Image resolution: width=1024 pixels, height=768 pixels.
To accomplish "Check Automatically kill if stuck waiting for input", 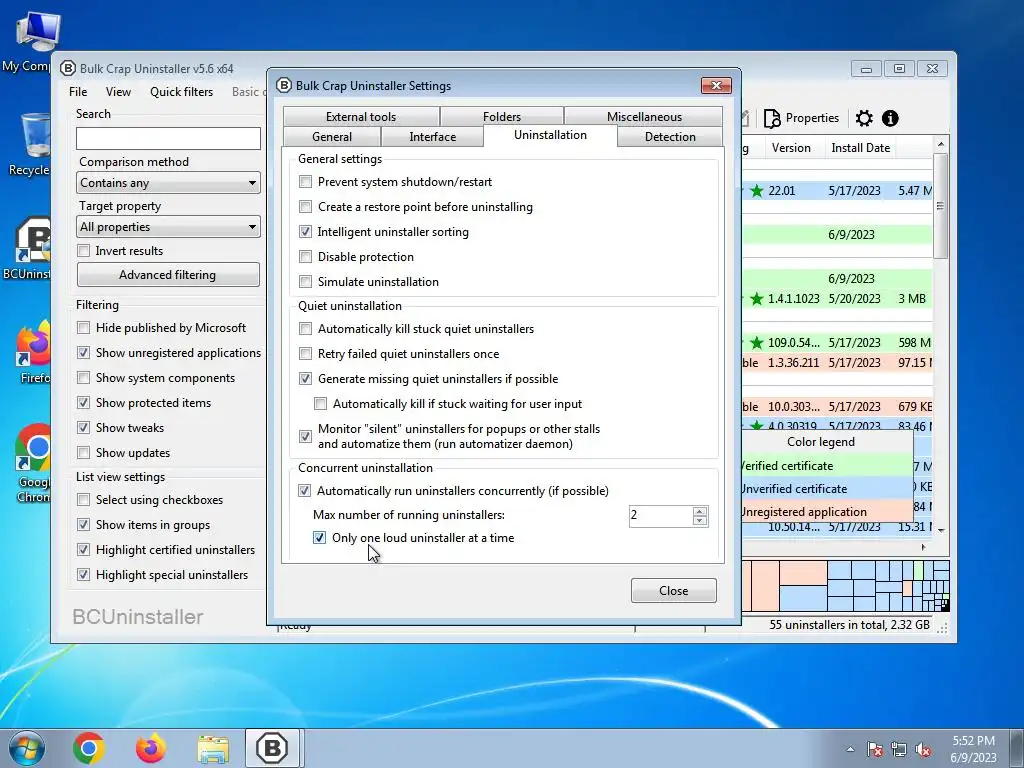I will coord(320,404).
